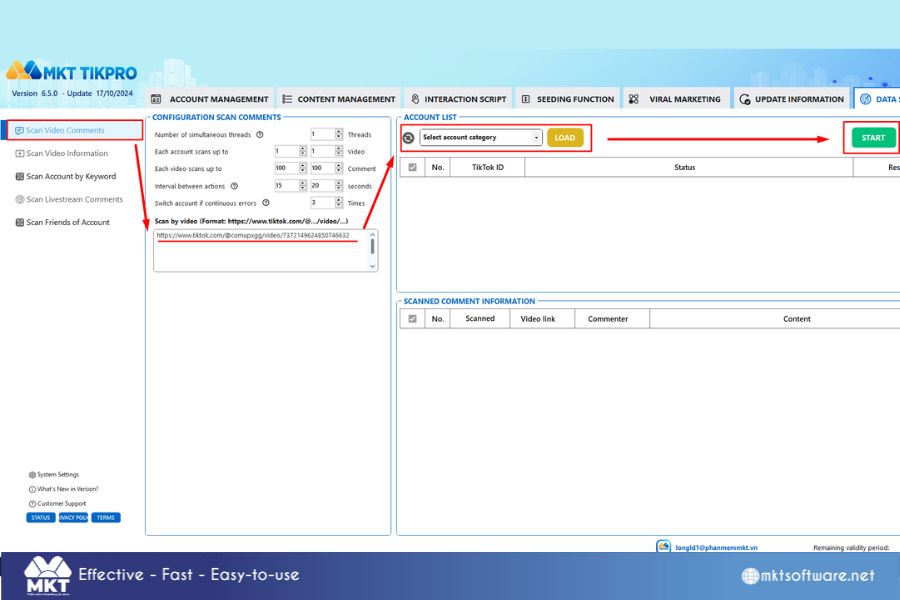The image size is (900, 600).
Task: Click the longld1@phanmemmkt.vn account email
Action: pyautogui.click(x=716, y=548)
